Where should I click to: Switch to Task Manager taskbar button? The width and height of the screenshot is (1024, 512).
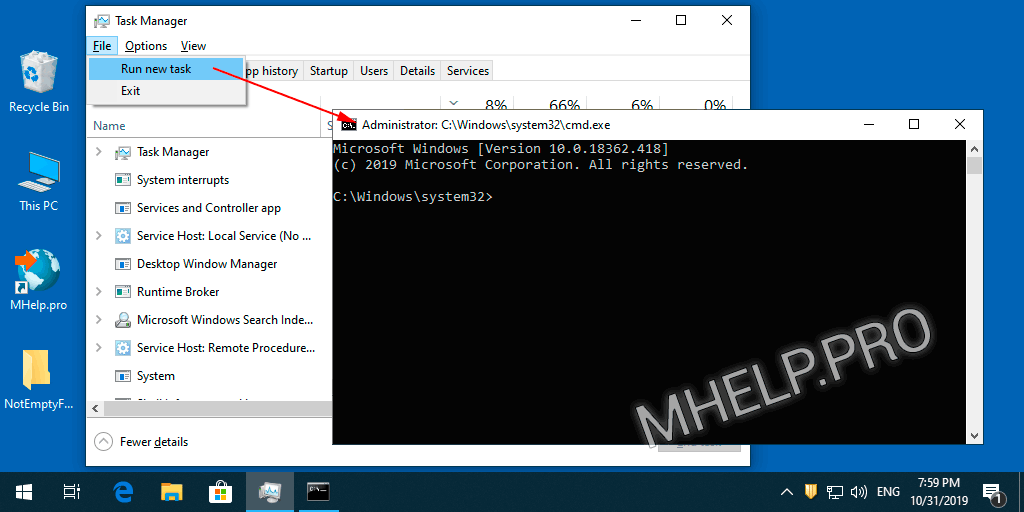[x=270, y=491]
